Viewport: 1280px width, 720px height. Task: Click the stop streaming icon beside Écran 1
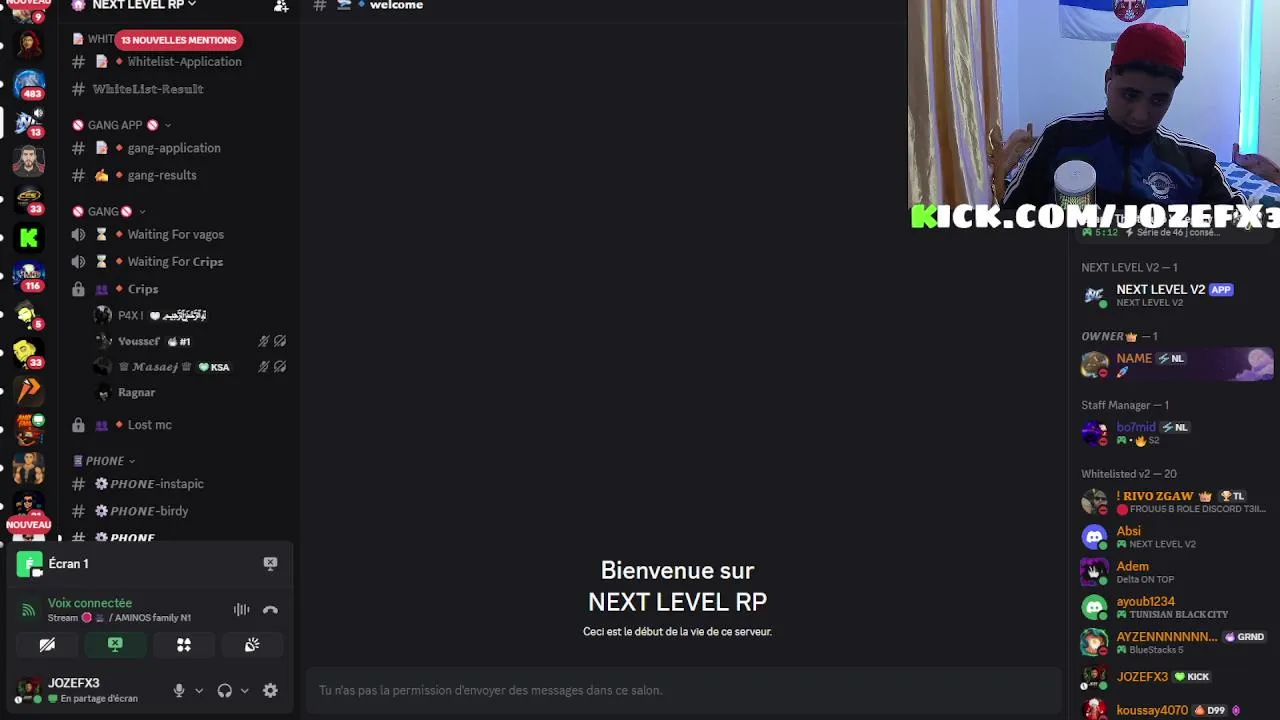click(x=270, y=563)
